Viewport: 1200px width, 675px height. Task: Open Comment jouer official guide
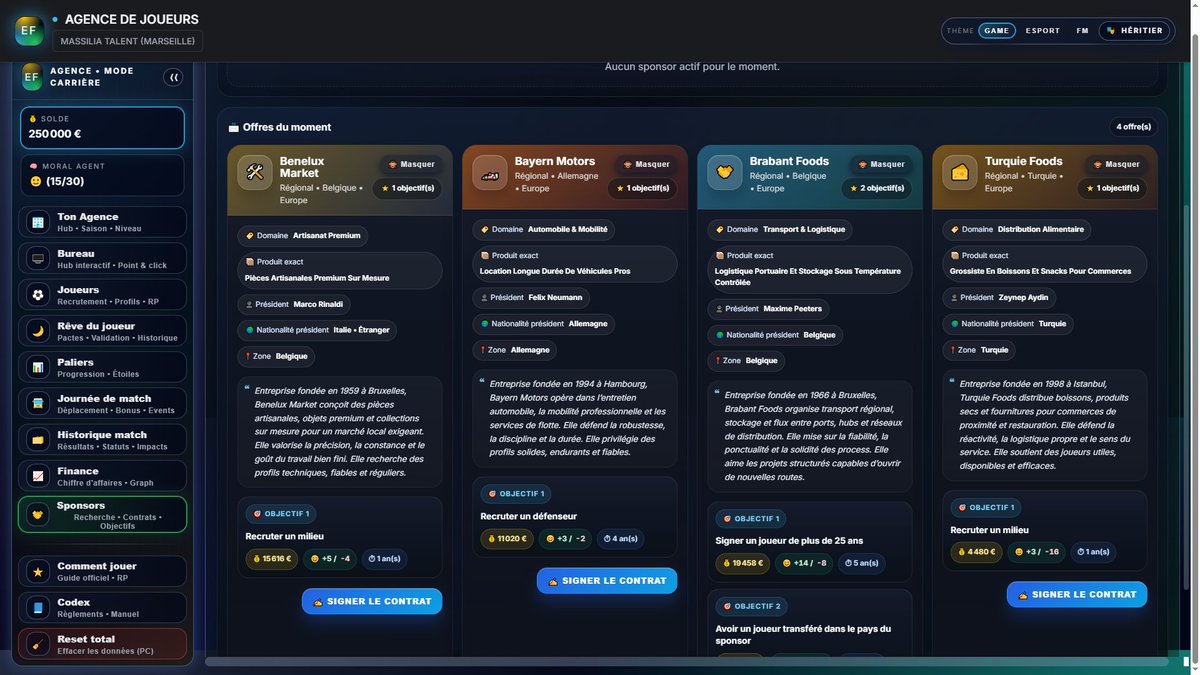click(x=102, y=572)
